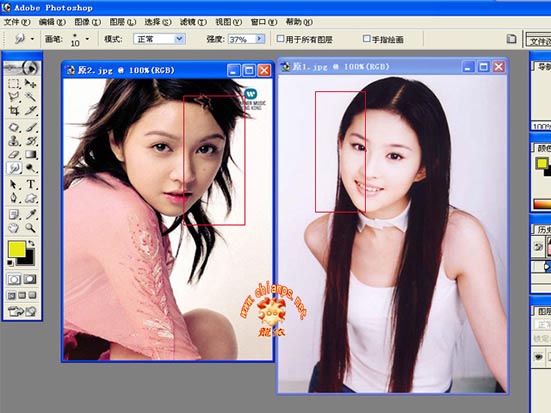Click the 强度 37% input field

point(242,39)
